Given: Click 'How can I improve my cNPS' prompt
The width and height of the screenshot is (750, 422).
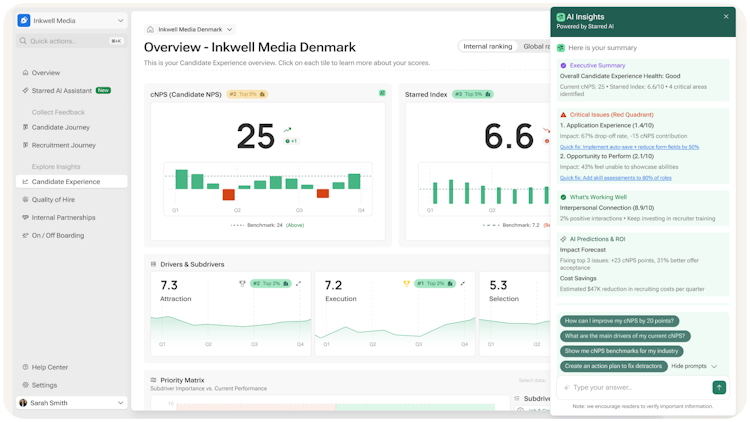Looking at the screenshot, I should [x=619, y=321].
